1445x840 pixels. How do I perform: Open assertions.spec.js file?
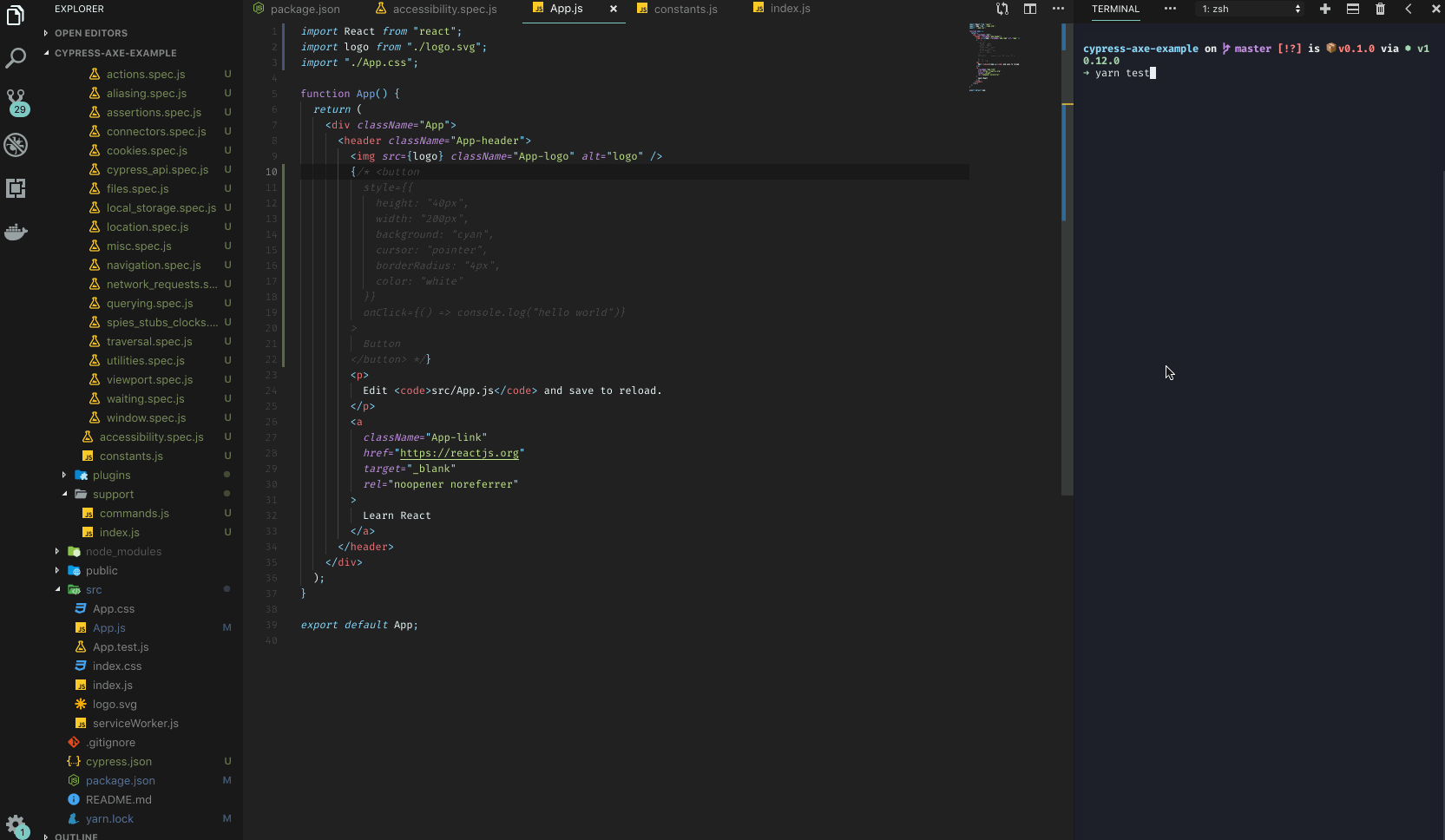click(154, 113)
